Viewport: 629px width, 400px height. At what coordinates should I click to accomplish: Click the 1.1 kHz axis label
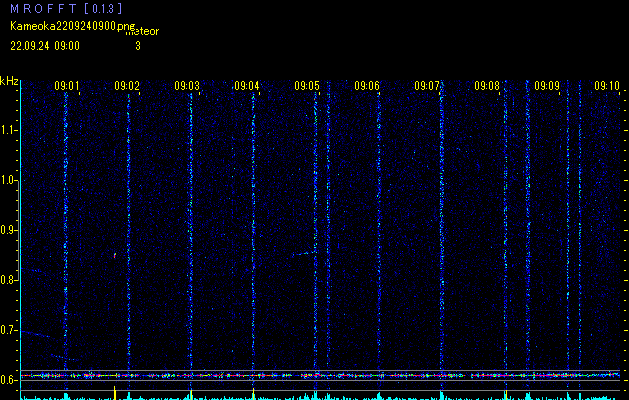(x=8, y=130)
